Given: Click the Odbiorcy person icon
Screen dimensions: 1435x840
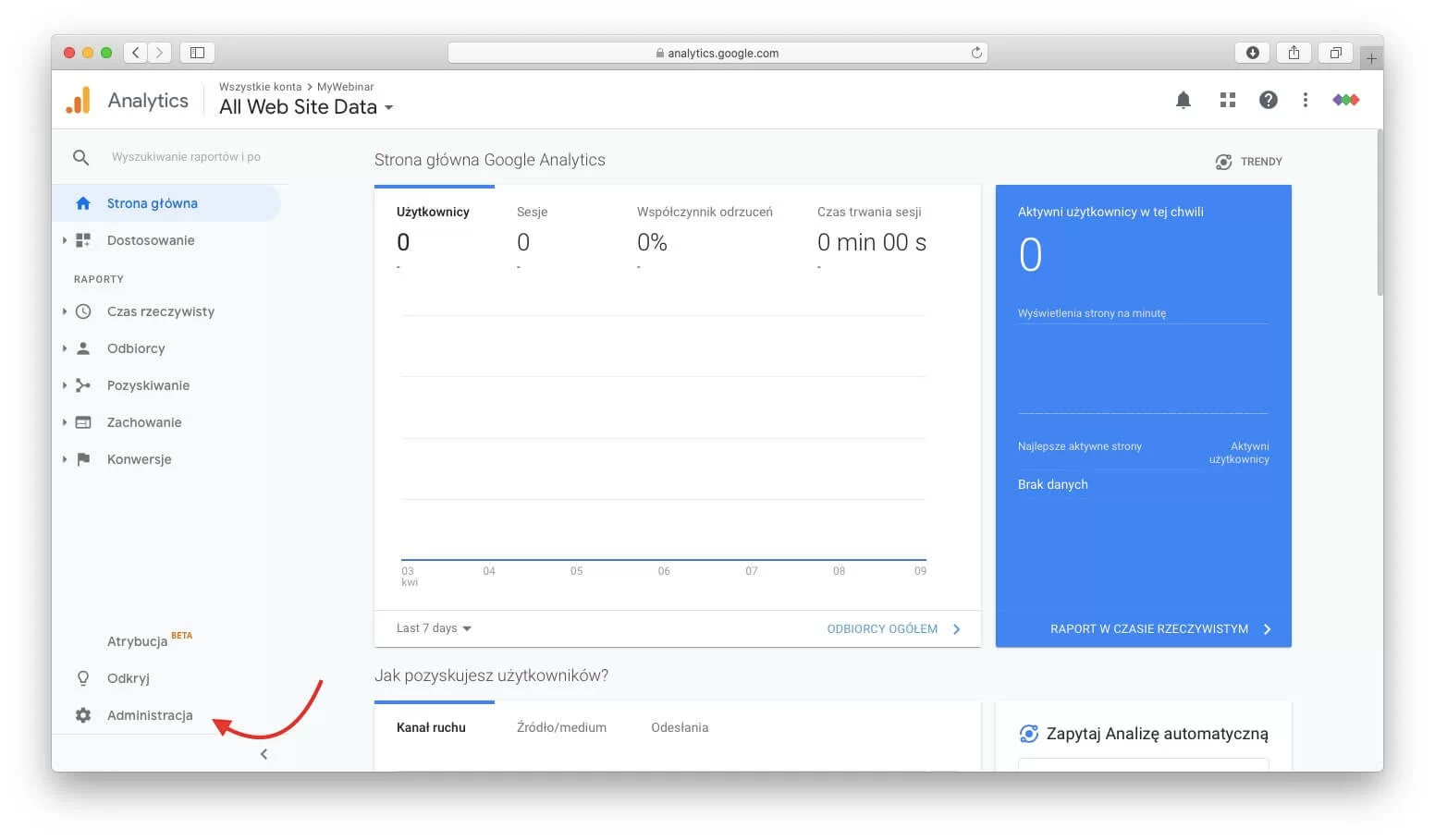Looking at the screenshot, I should point(83,348).
